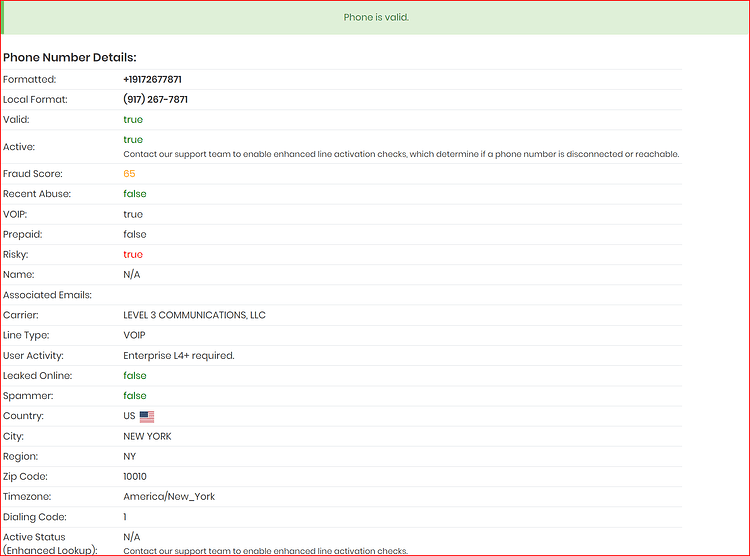The height and width of the screenshot is (556, 750).
Task: Click the Region value NY
Action: pyautogui.click(x=130, y=456)
